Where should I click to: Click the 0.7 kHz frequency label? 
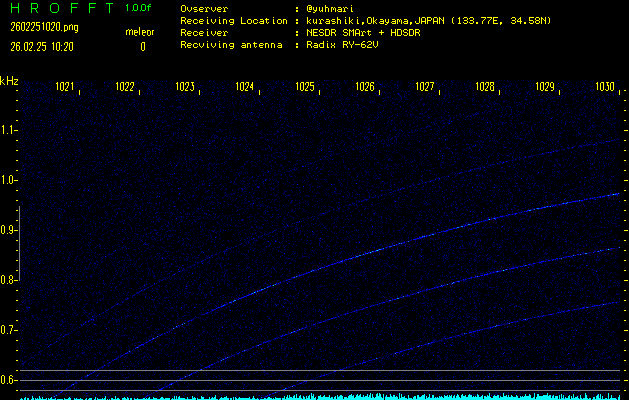click(x=9, y=330)
